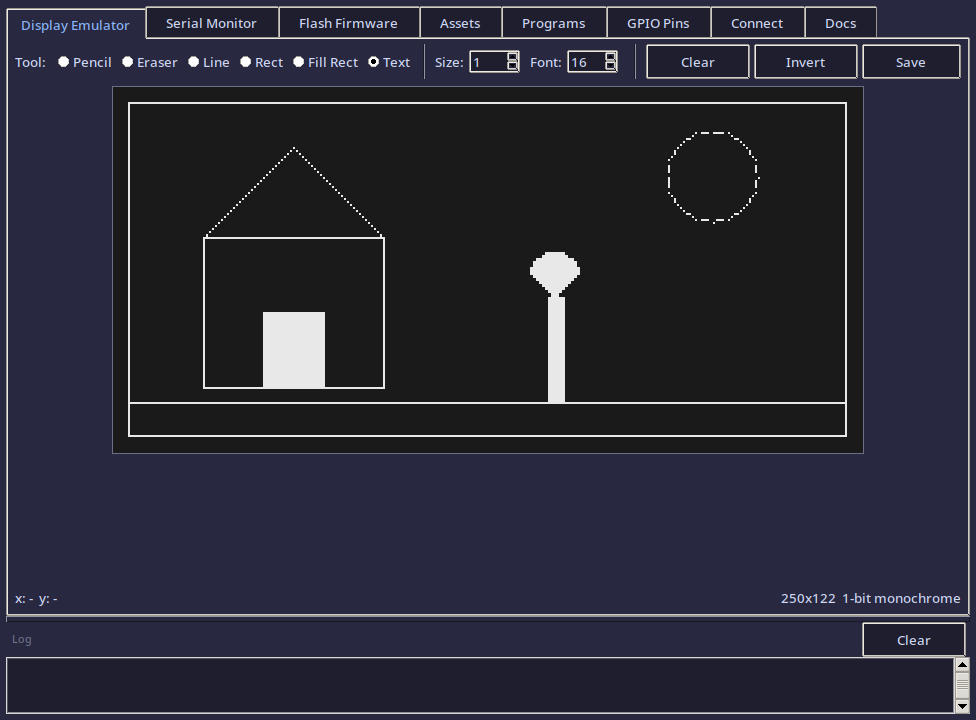Increase the Font size with up arrow
The width and height of the screenshot is (976, 720).
click(610, 57)
